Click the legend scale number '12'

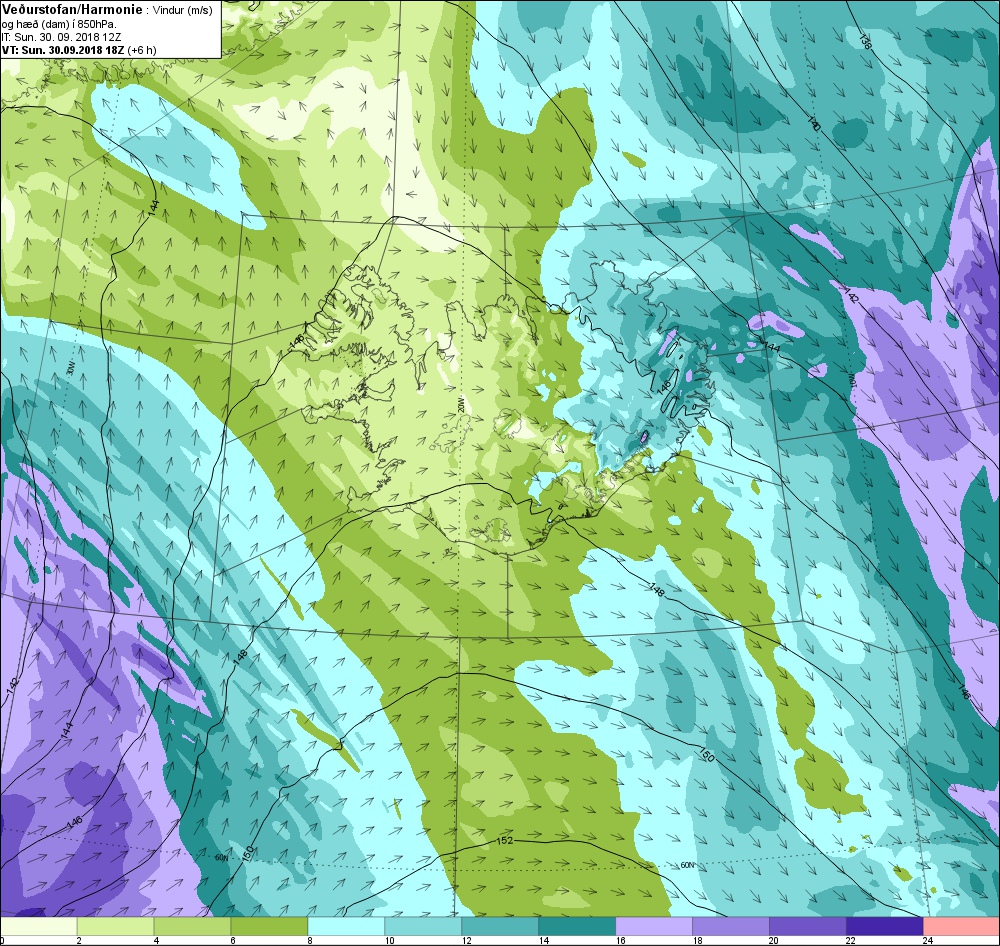coord(467,940)
